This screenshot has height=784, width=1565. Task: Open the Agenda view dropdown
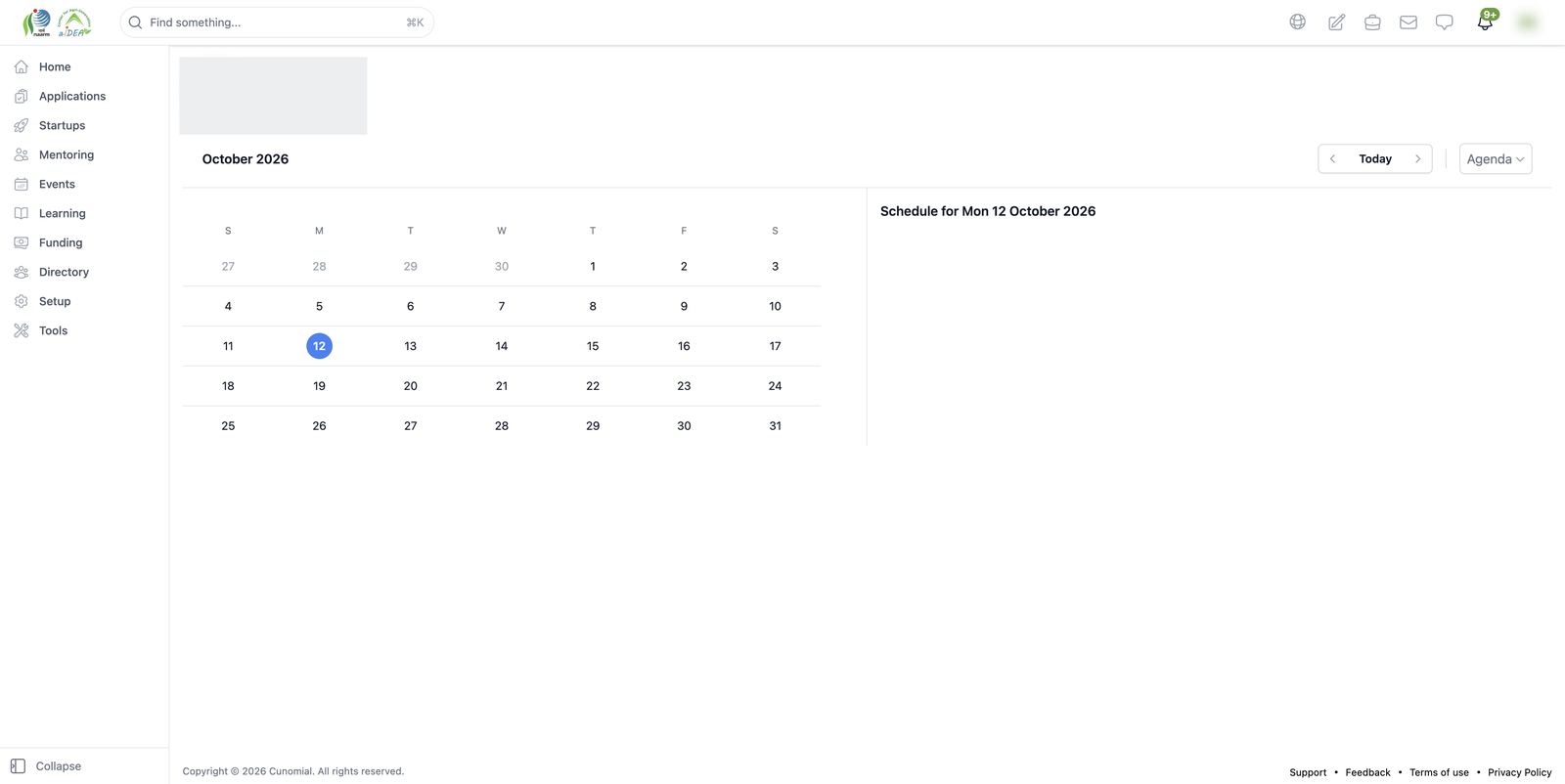click(1496, 158)
